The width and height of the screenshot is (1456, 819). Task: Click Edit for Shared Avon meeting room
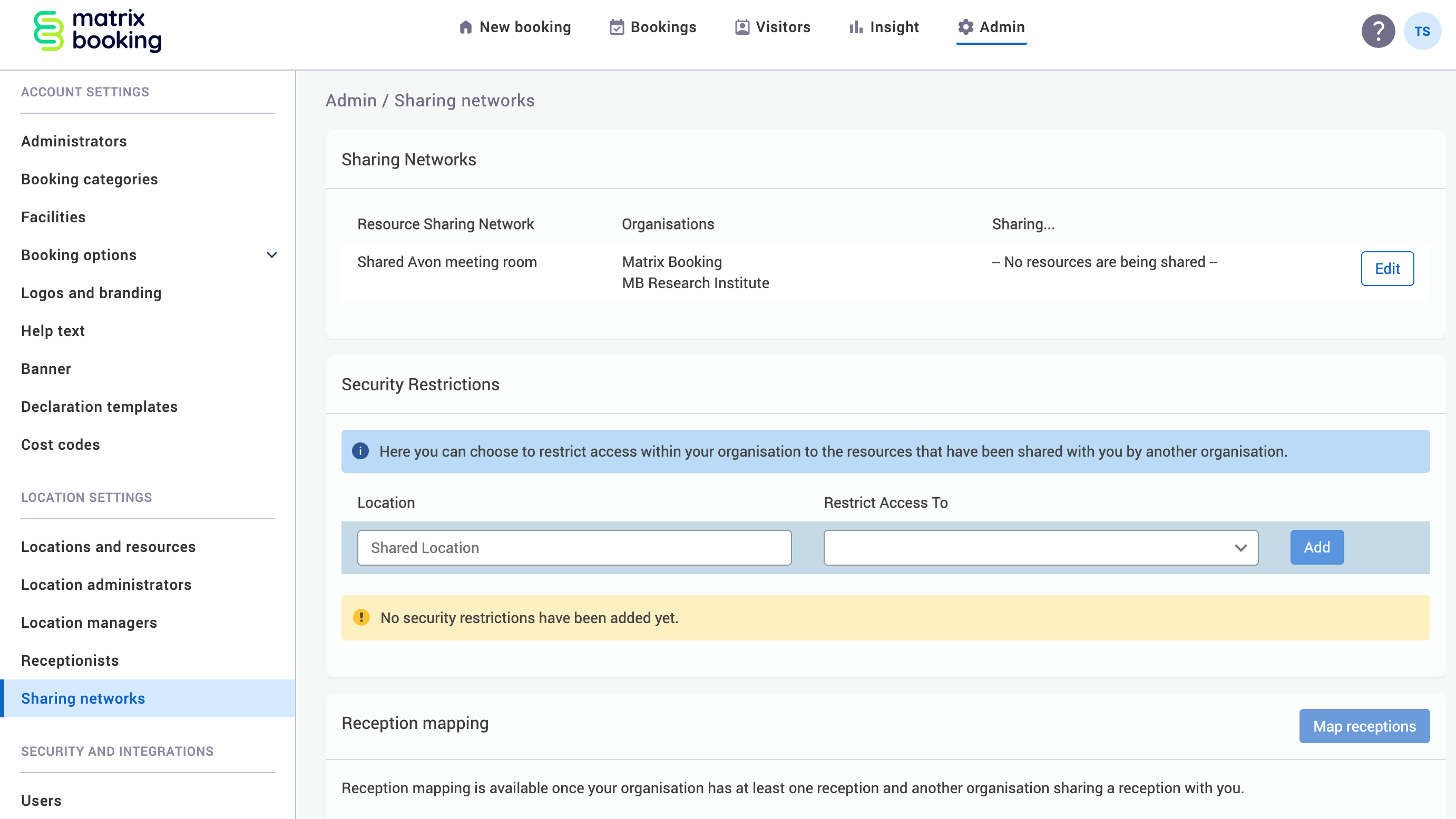point(1387,269)
